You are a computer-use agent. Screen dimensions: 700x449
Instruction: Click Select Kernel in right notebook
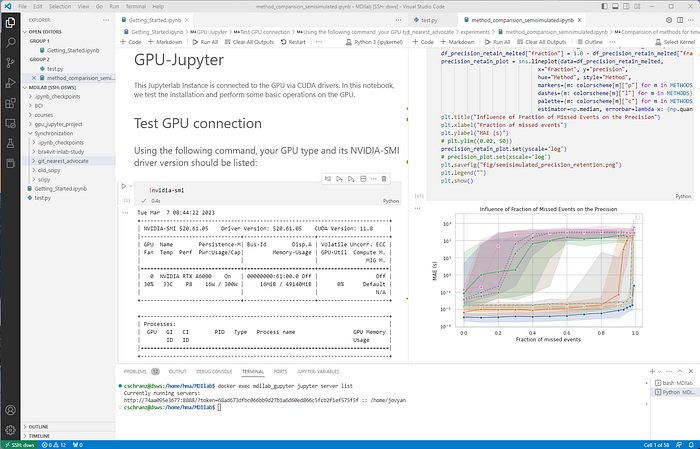tap(675, 42)
